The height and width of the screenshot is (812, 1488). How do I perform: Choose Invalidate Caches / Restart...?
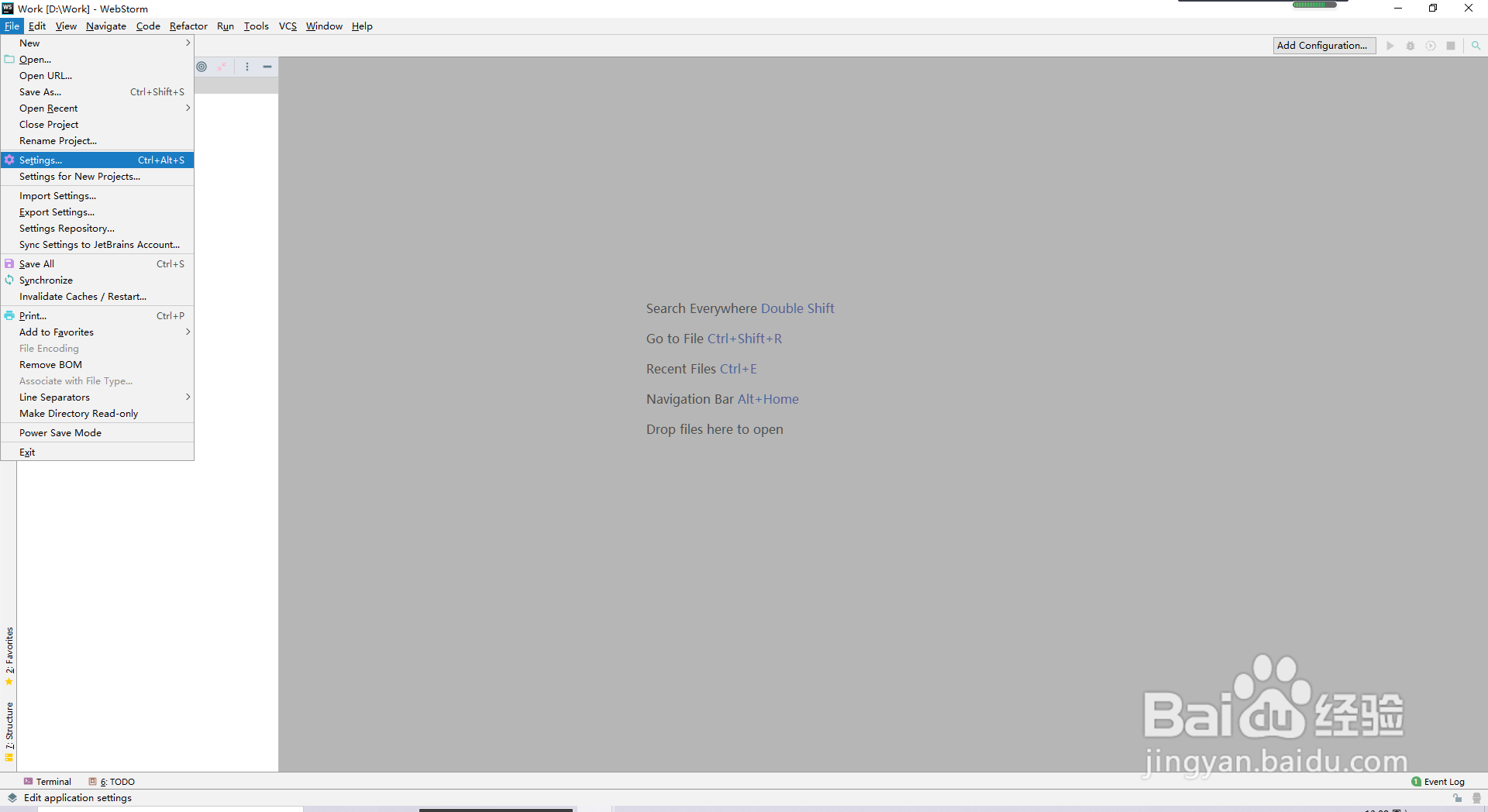(x=97, y=297)
